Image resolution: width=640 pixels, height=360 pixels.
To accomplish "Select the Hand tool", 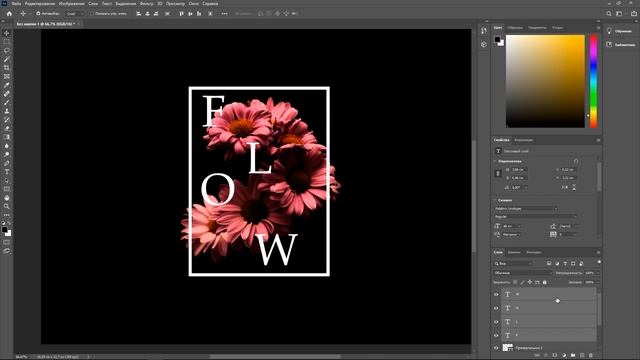I will pos(7,198).
